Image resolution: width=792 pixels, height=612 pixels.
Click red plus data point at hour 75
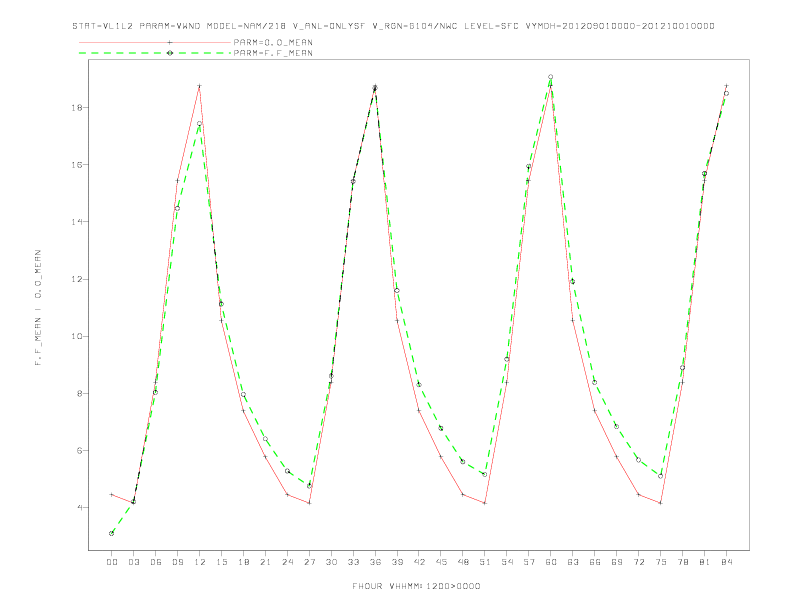[x=661, y=503]
